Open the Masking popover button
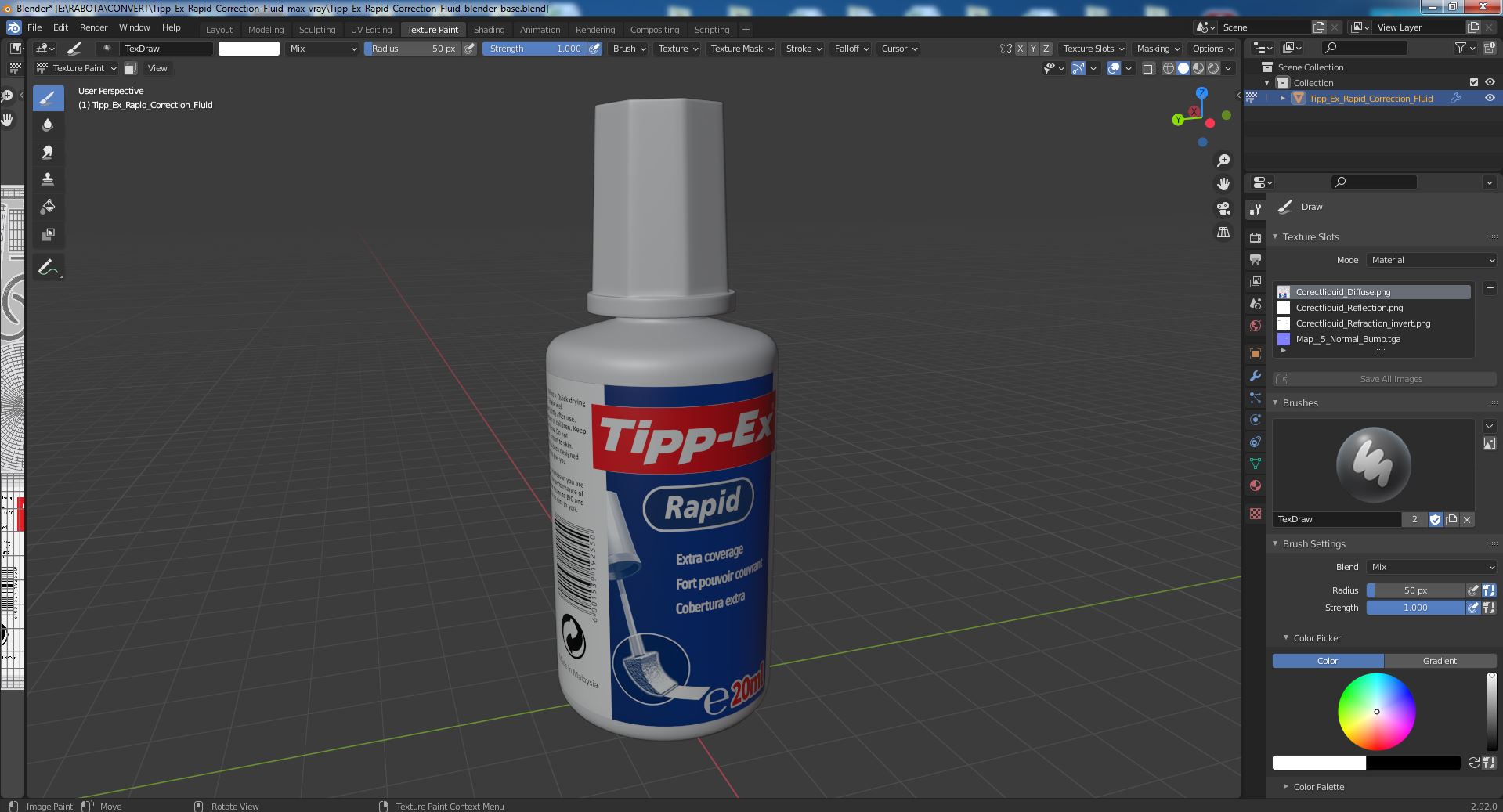Image resolution: width=1503 pixels, height=812 pixels. coord(1158,49)
